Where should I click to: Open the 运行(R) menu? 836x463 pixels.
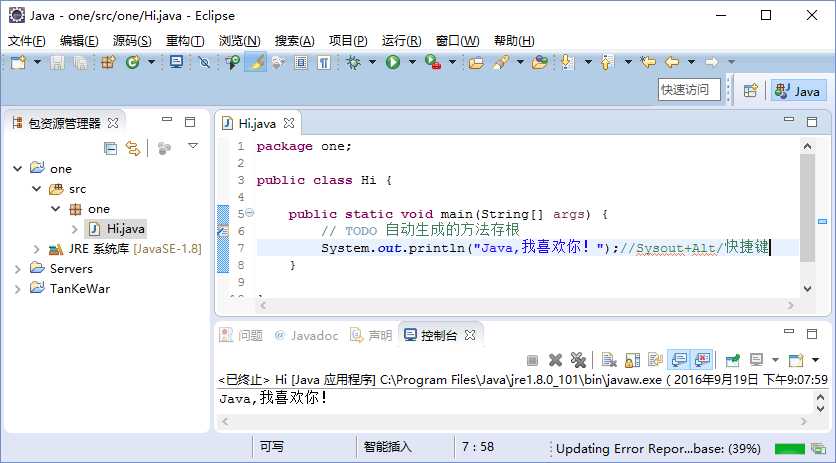(x=401, y=41)
